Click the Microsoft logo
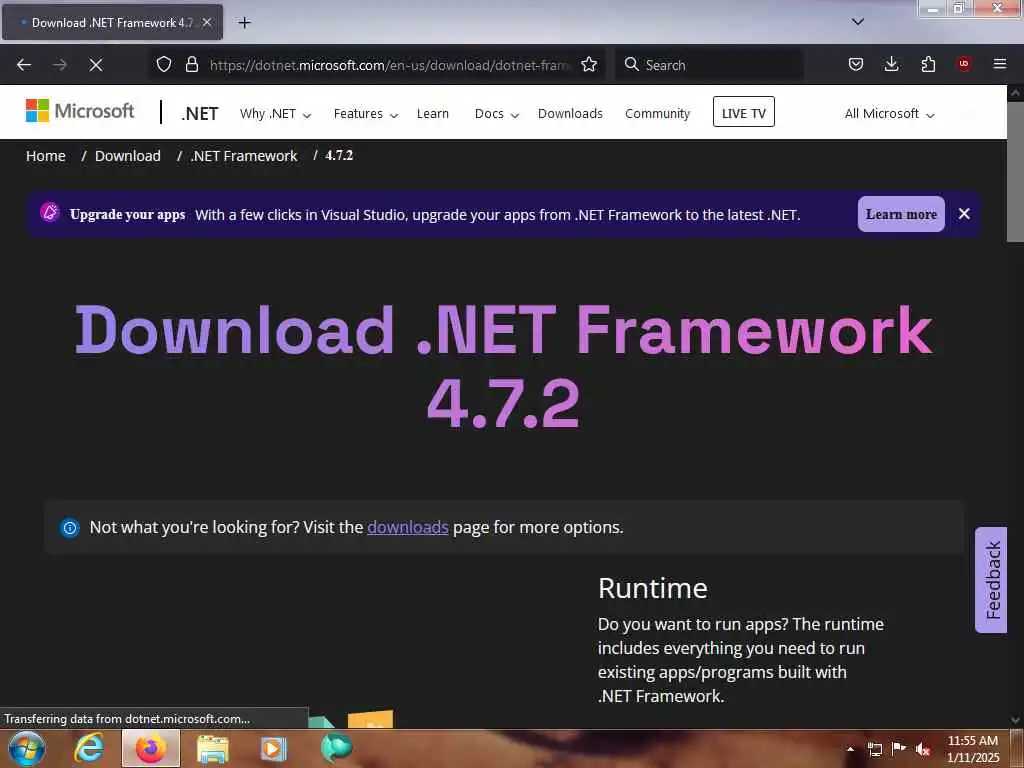The image size is (1024, 768). 80,111
